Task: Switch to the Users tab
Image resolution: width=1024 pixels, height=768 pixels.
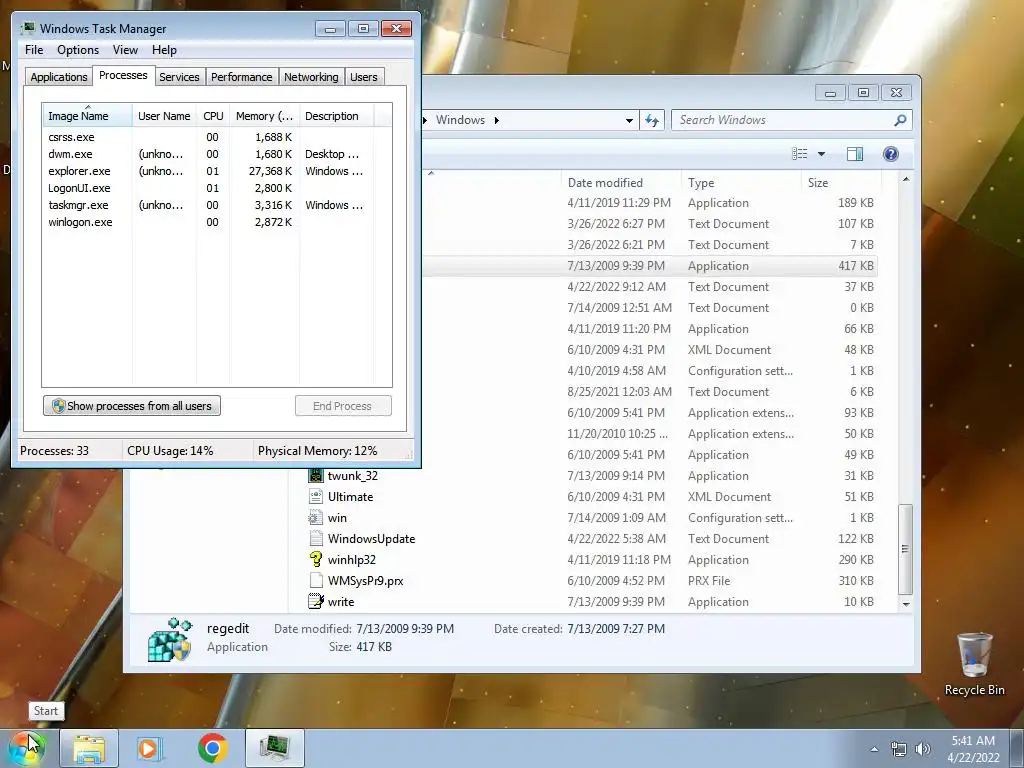Action: coord(364,77)
